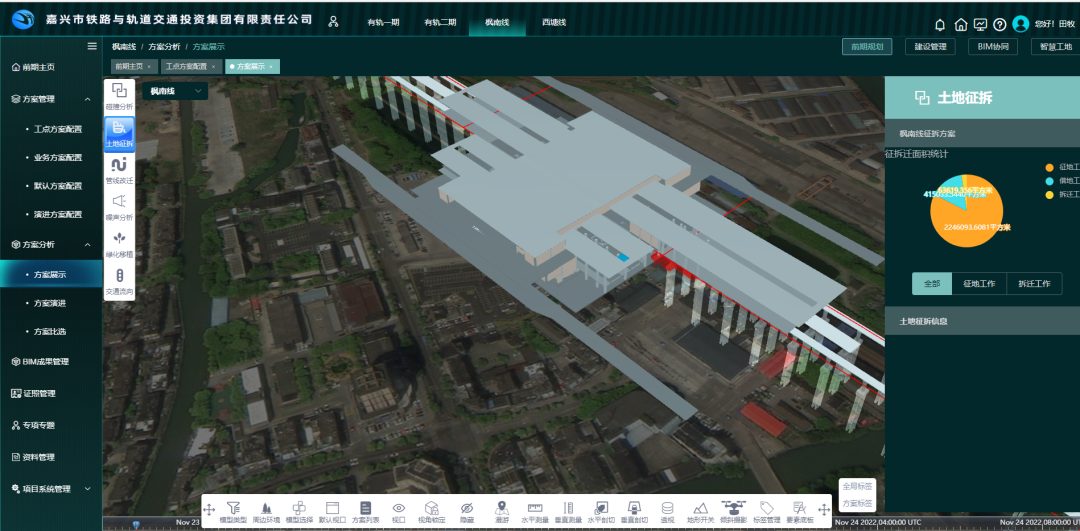This screenshot has width=1080, height=531.
Task: Open the 噪声分析 noise analysis tool
Action: (x=119, y=205)
